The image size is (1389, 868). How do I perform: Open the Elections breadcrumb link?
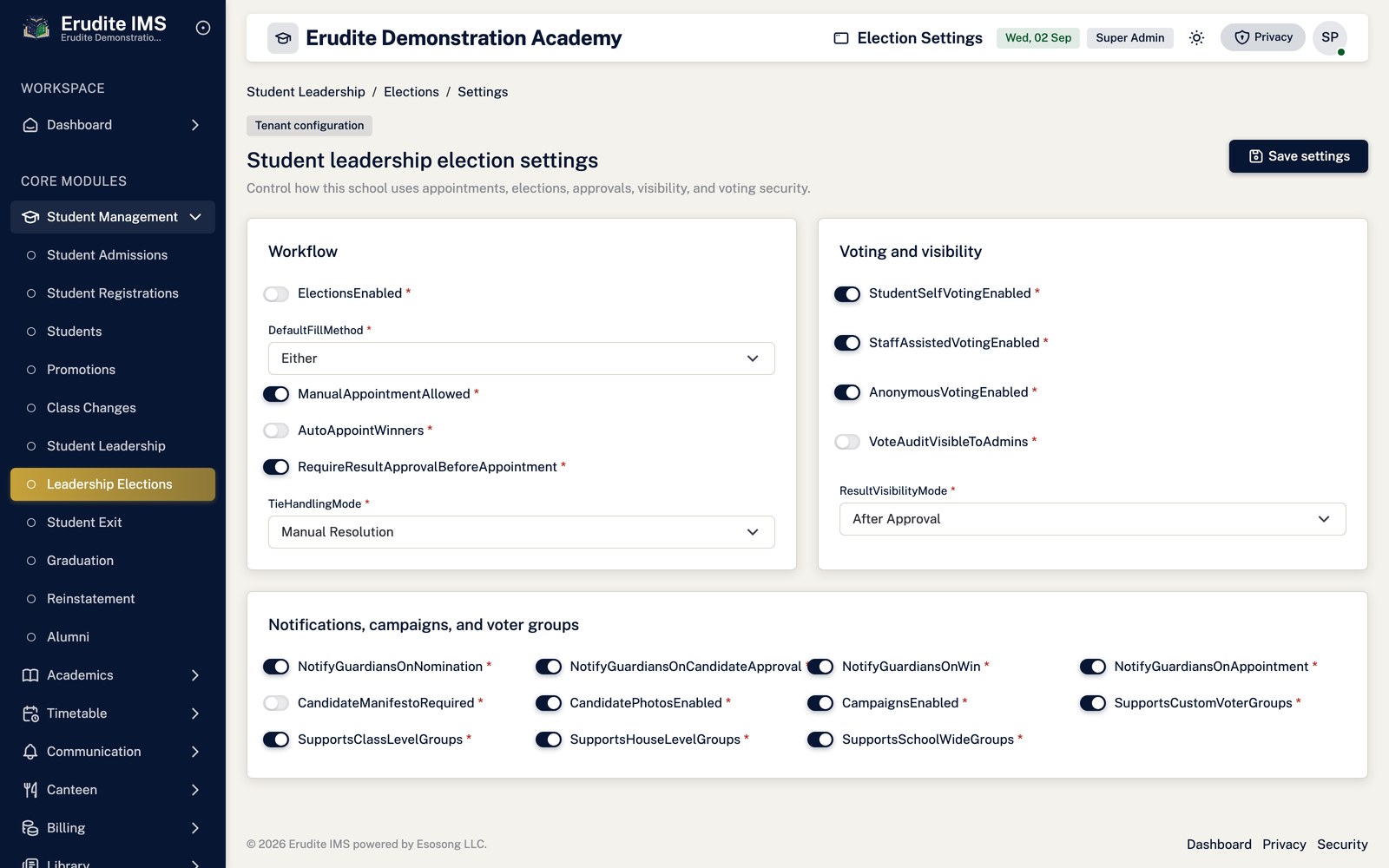pyautogui.click(x=411, y=92)
